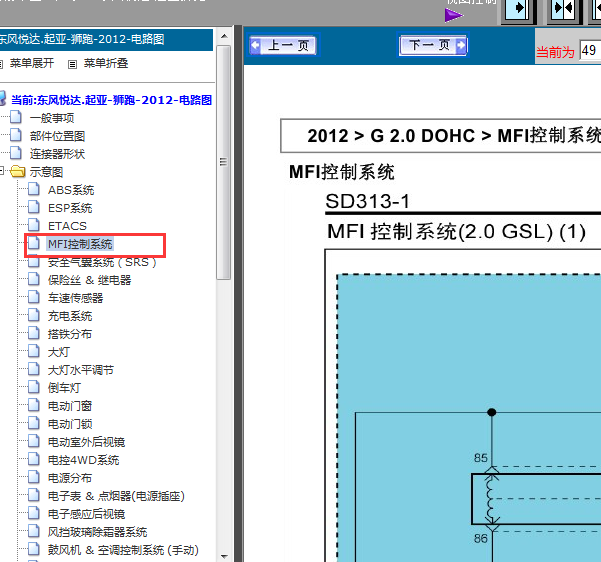Click the document icon beside 一般事项

[x=16, y=117]
